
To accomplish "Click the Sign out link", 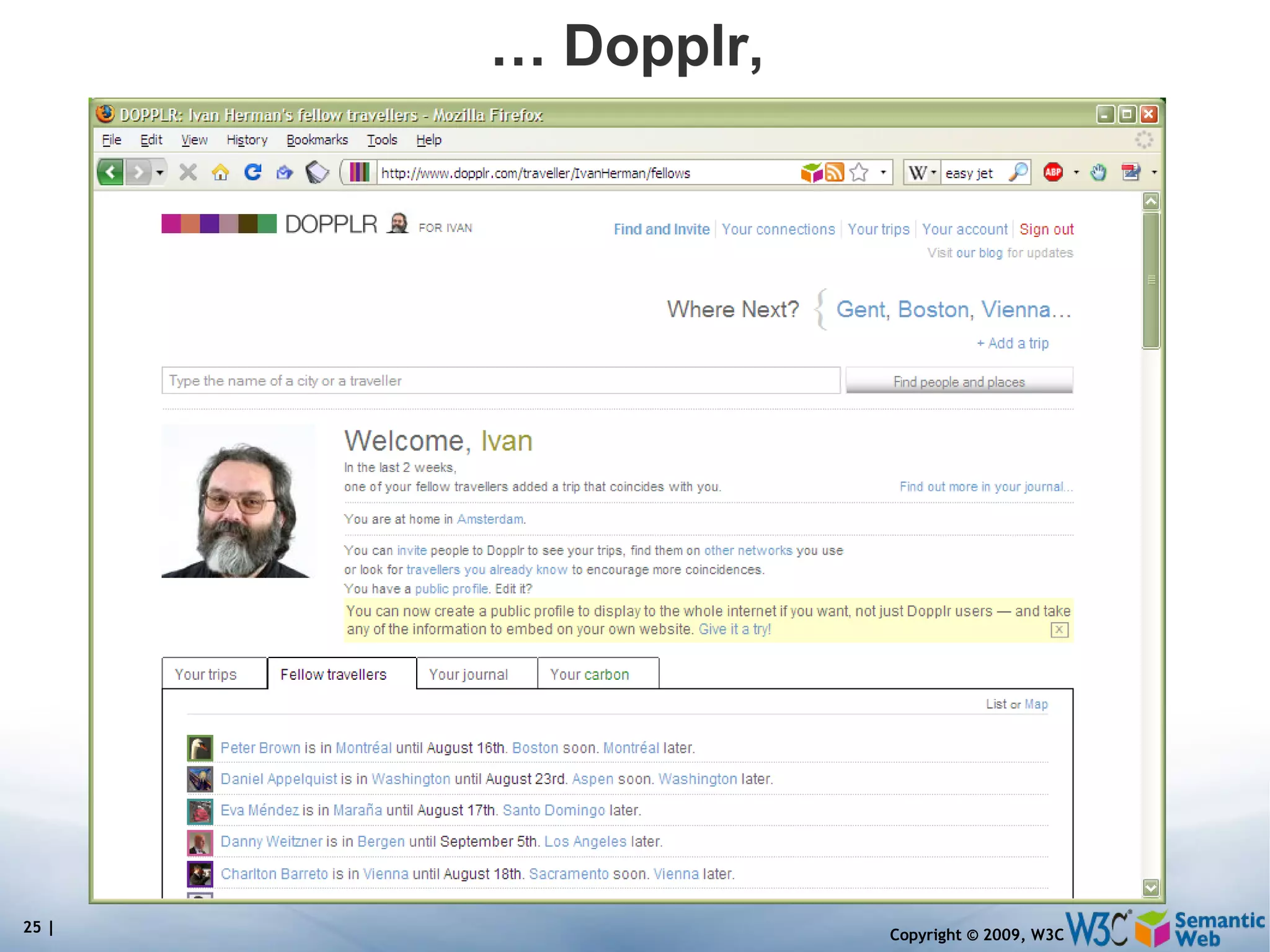I will tap(1046, 229).
